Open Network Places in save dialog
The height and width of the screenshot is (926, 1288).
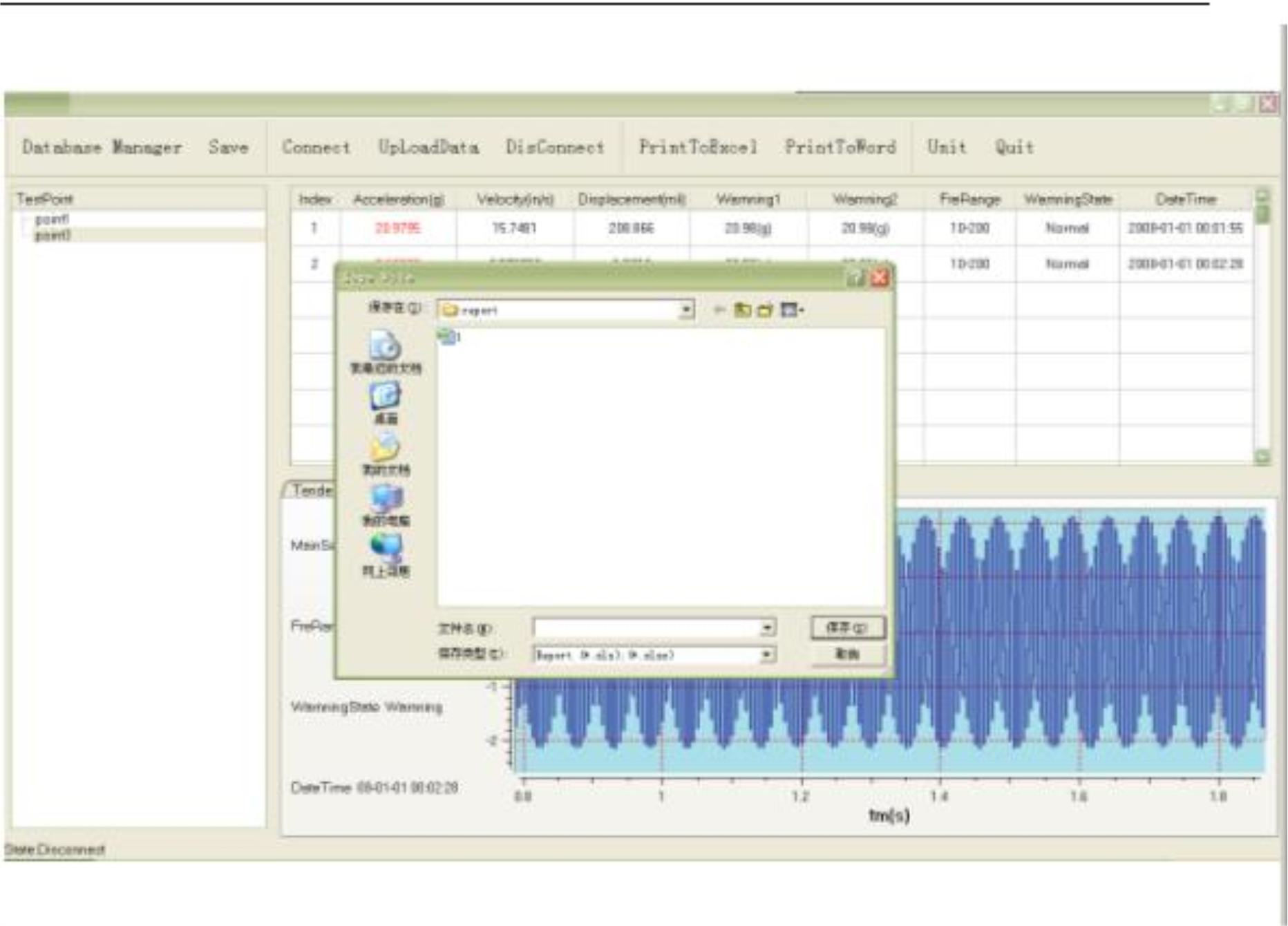386,555
